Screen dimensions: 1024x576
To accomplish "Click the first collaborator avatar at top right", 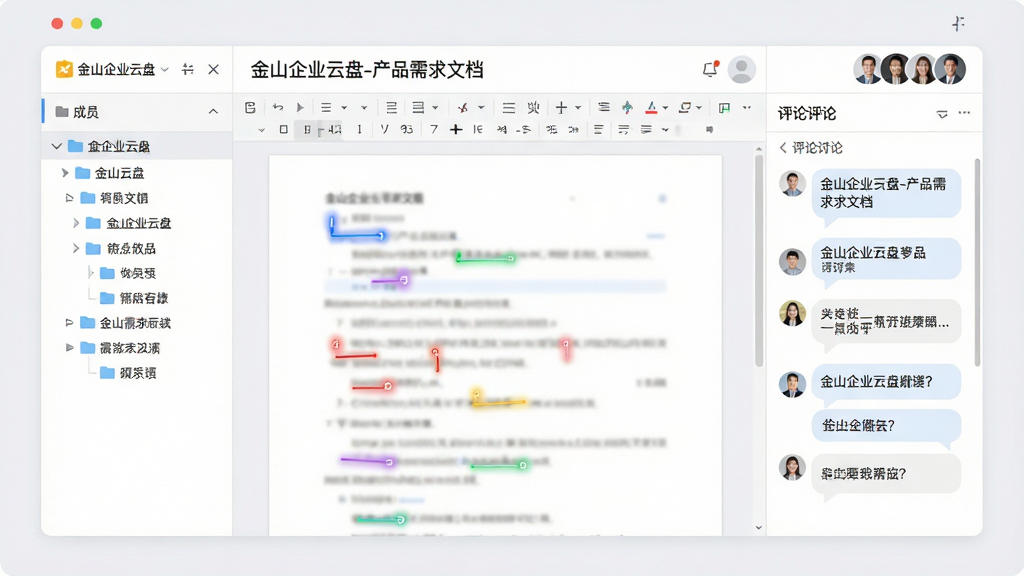I will coord(868,69).
